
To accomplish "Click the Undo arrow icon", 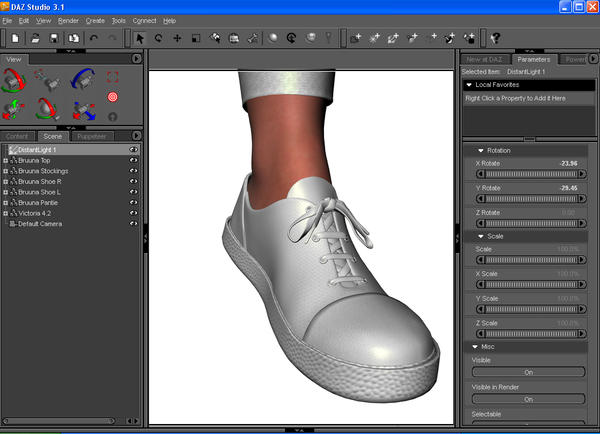I will pyautogui.click(x=94, y=38).
